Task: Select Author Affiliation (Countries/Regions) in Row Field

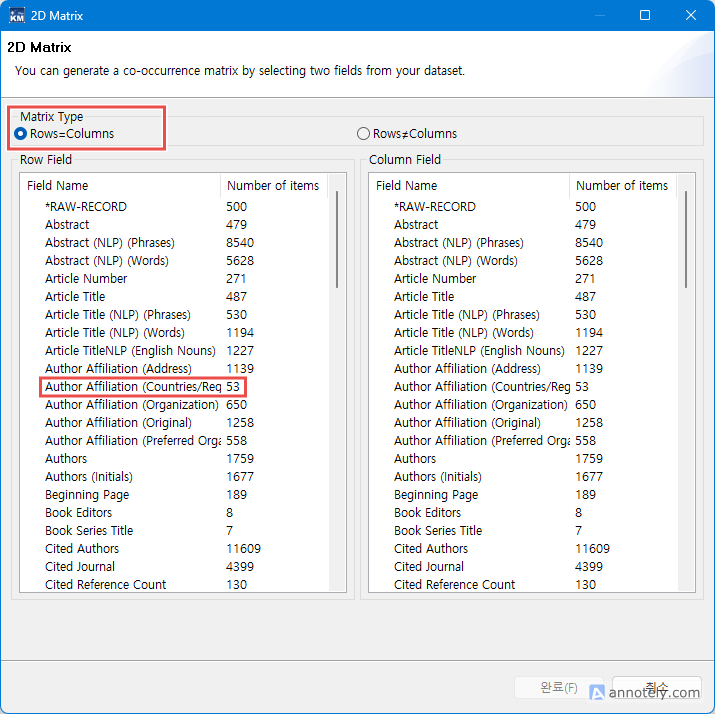Action: pos(132,387)
